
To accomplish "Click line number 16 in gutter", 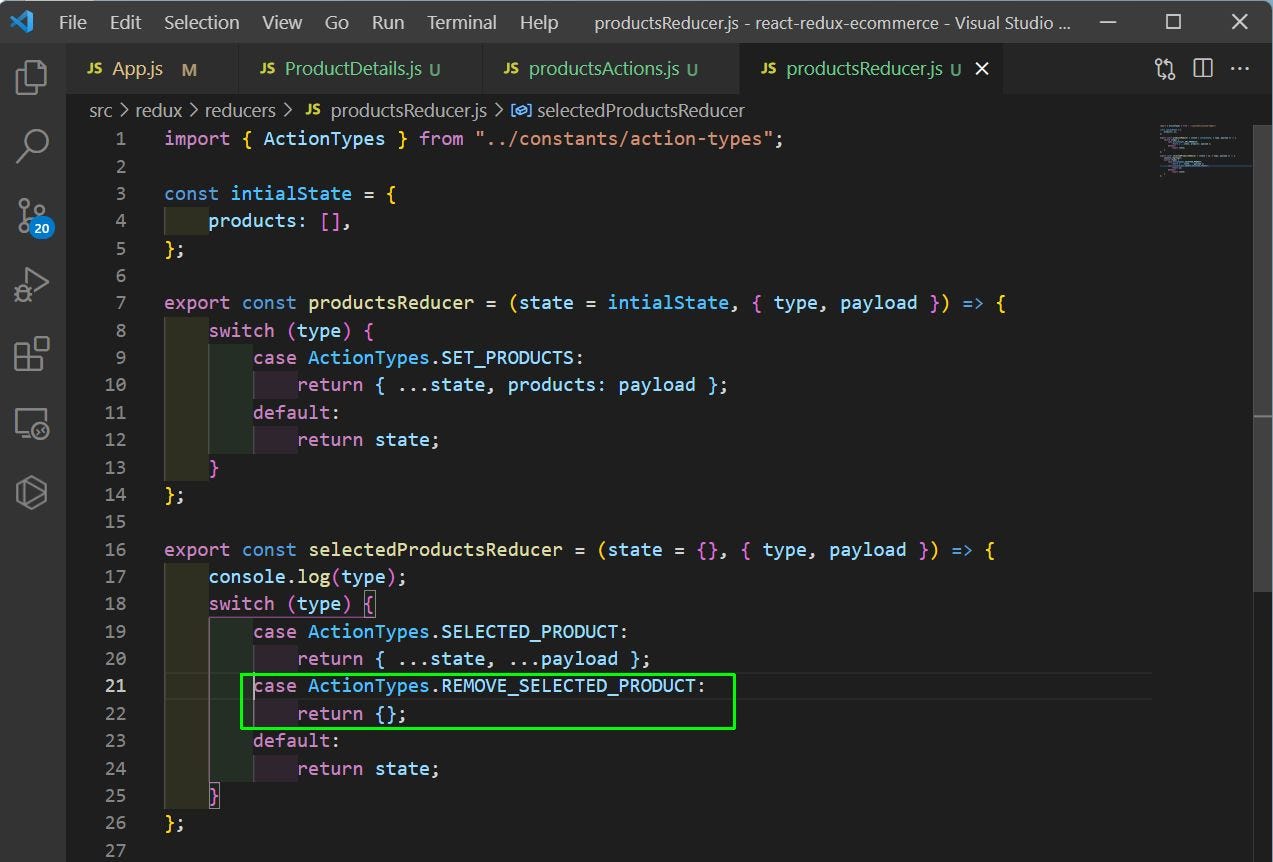I will point(115,550).
